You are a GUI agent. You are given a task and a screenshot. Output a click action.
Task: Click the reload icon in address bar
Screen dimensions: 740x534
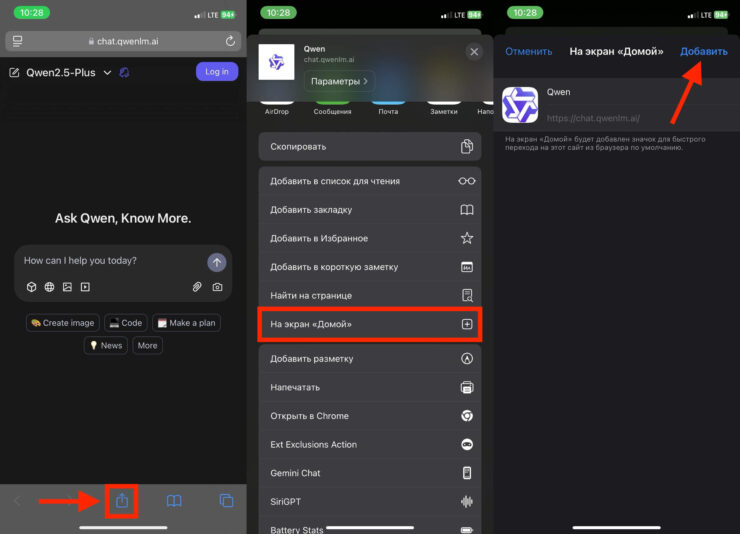pos(231,41)
